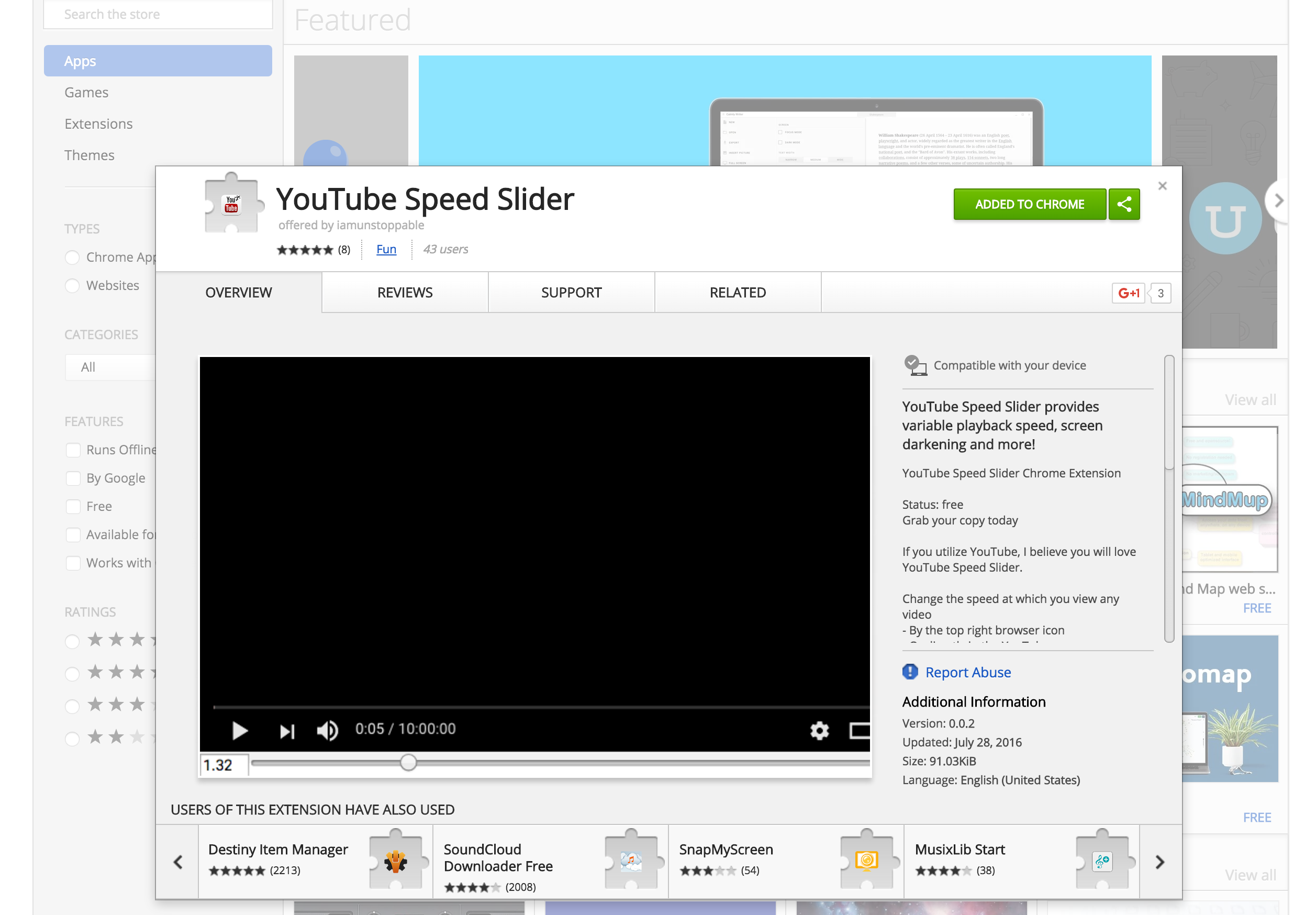This screenshot has width=1316, height=915.
Task: Advance the related extensions carousel right
Action: click(1160, 862)
